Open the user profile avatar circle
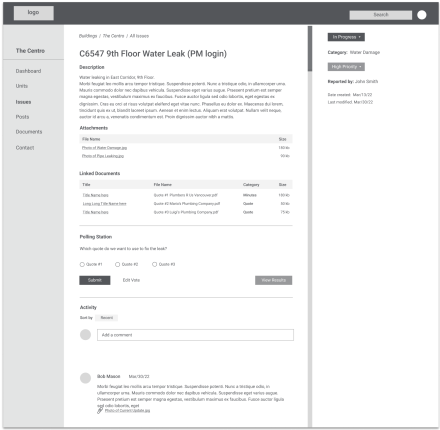The height and width of the screenshot is (430, 440). click(x=422, y=15)
